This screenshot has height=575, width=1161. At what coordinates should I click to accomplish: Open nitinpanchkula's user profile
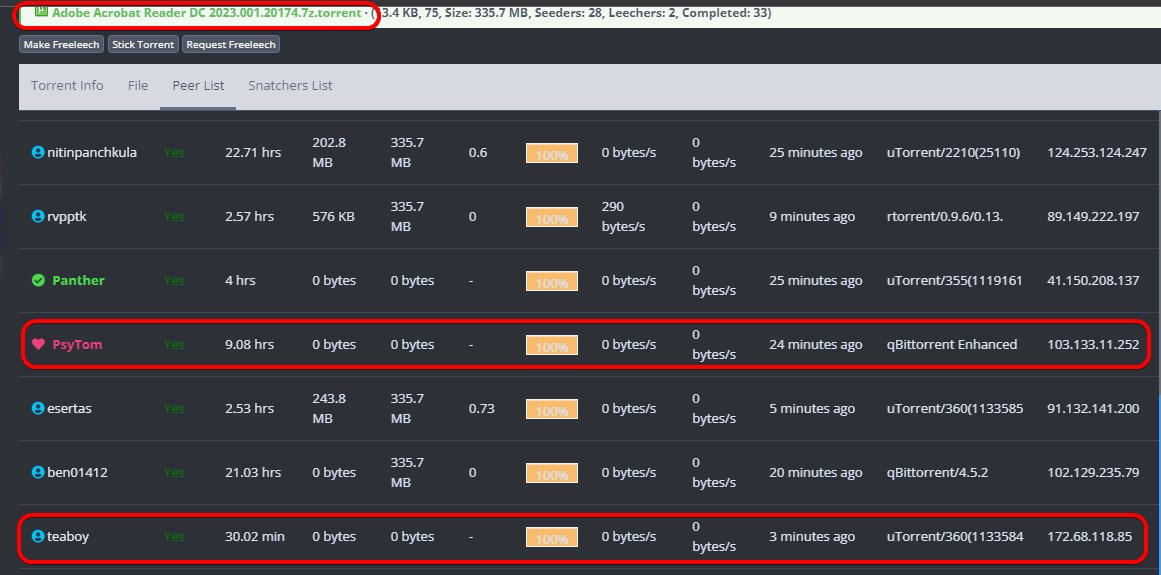[92, 152]
